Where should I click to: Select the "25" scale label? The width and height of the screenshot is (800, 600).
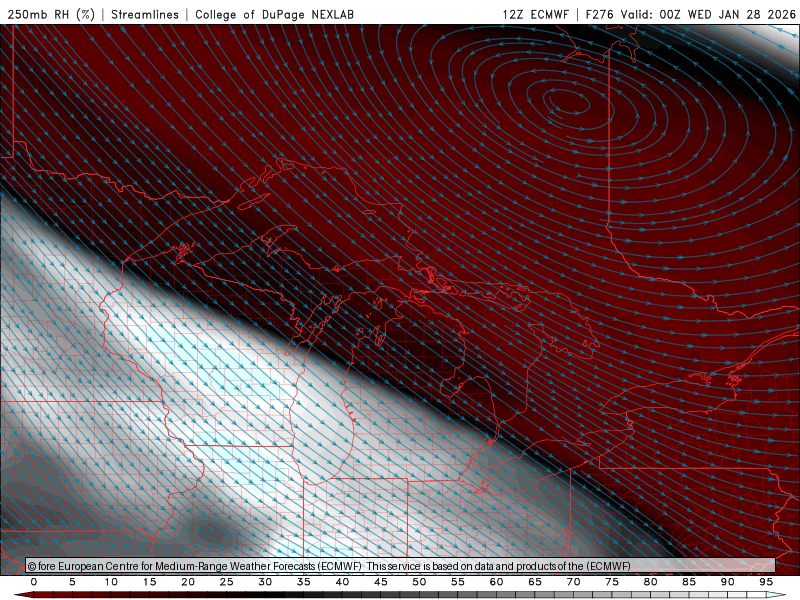click(x=227, y=582)
